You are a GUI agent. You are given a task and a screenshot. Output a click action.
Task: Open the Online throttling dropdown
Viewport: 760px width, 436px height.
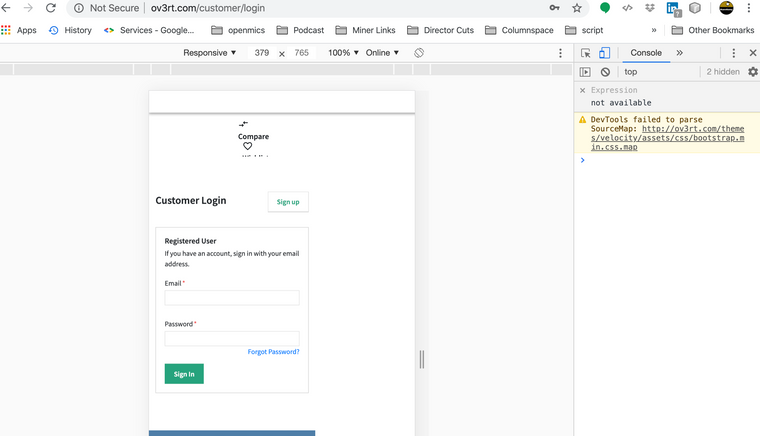coord(382,53)
